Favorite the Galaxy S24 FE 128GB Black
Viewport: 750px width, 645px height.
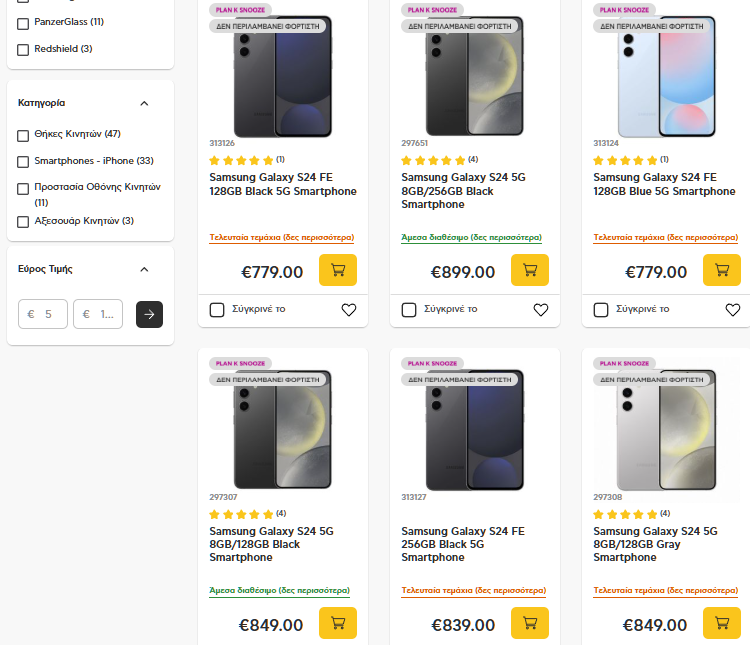tap(349, 310)
